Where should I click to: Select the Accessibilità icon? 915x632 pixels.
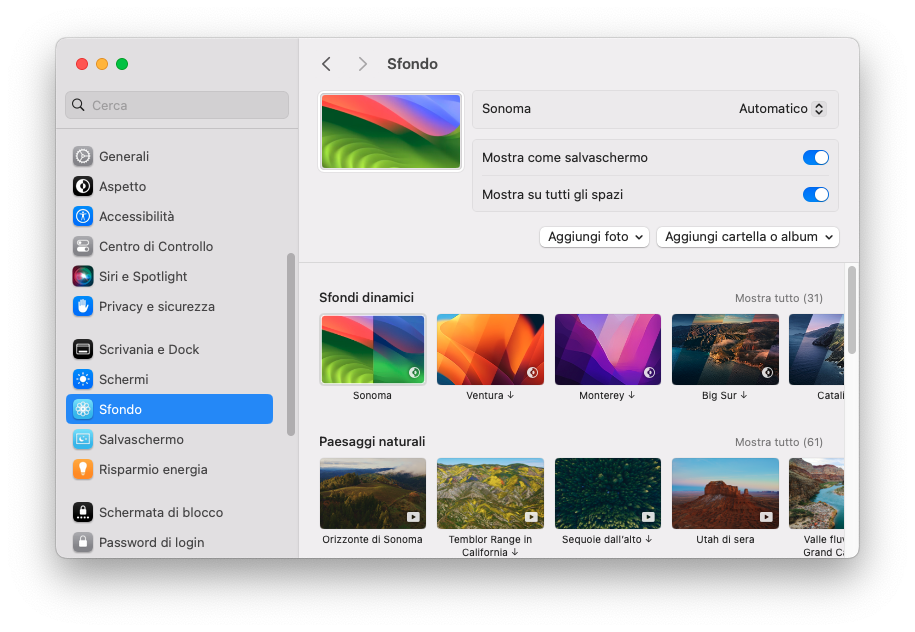point(83,216)
